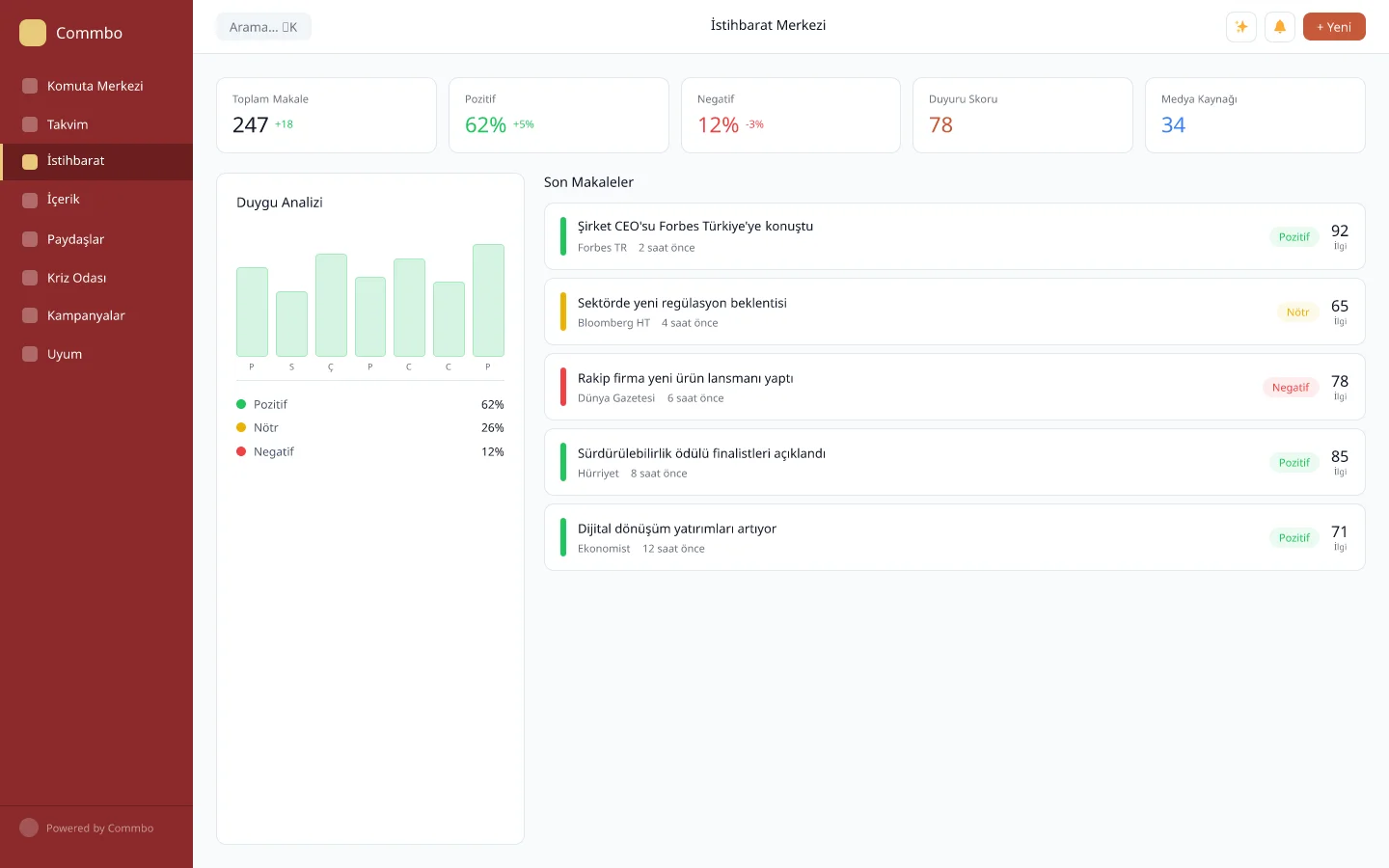Click the Kriz Odası sidebar icon
The height and width of the screenshot is (868, 1389).
pyautogui.click(x=30, y=278)
